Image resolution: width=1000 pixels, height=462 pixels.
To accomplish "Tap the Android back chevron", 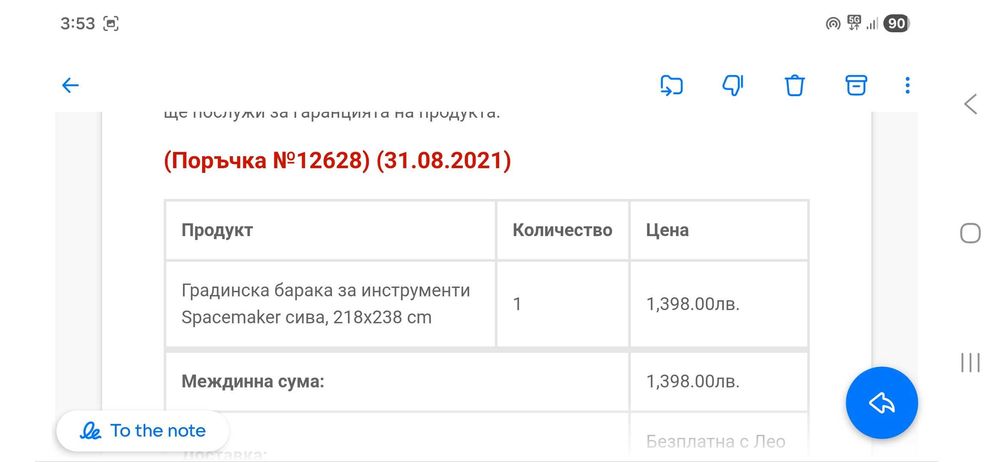I will pos(970,104).
